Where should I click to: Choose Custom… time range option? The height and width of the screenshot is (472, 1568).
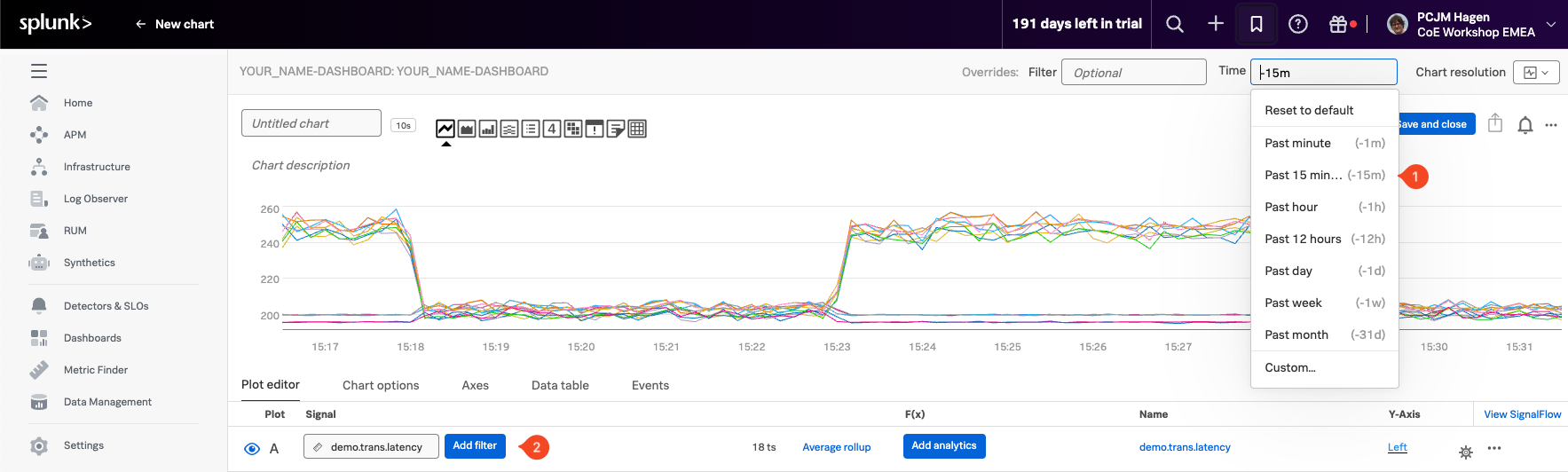pyautogui.click(x=1290, y=367)
